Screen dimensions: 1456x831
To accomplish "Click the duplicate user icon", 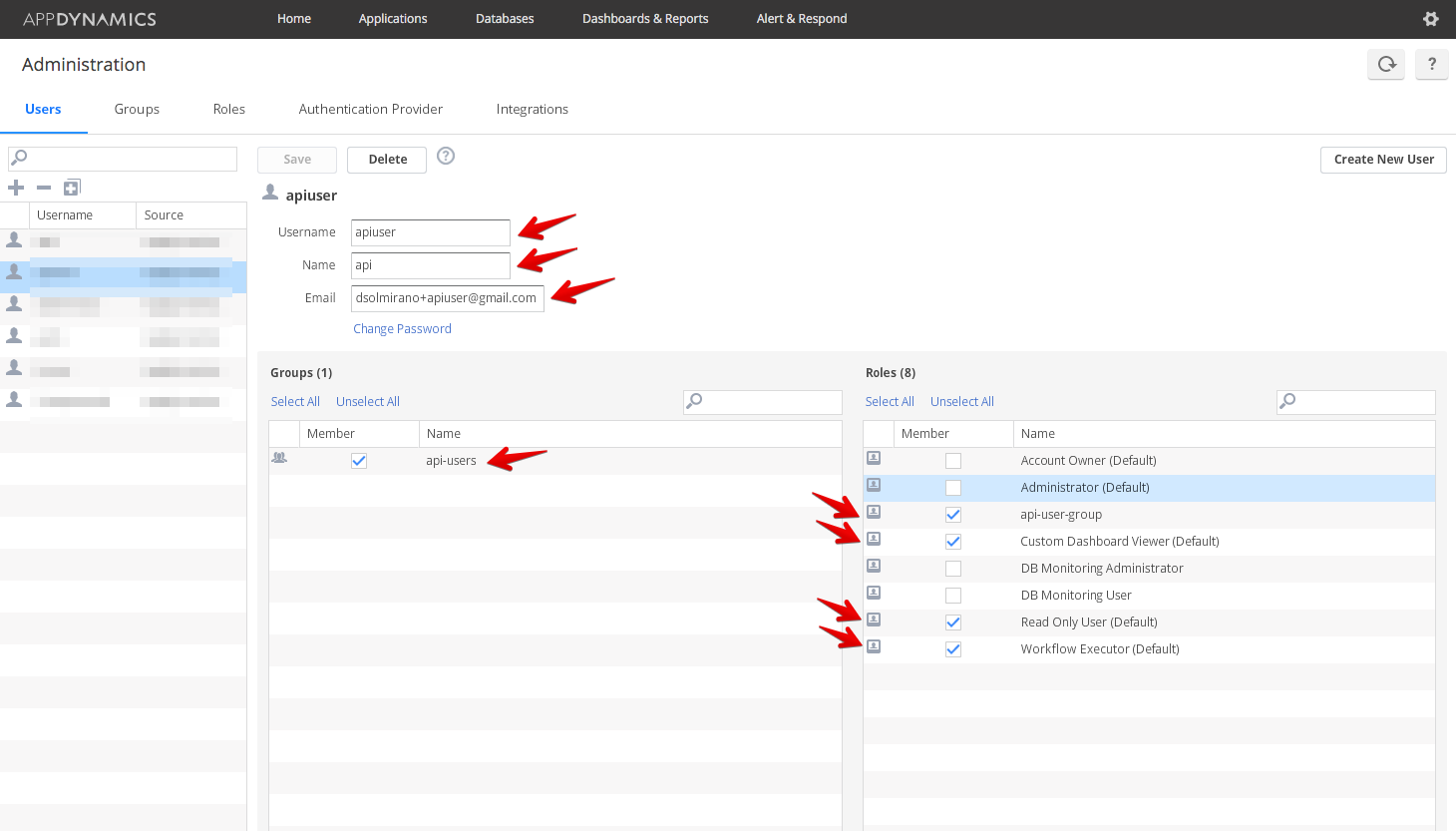I will coord(72,188).
